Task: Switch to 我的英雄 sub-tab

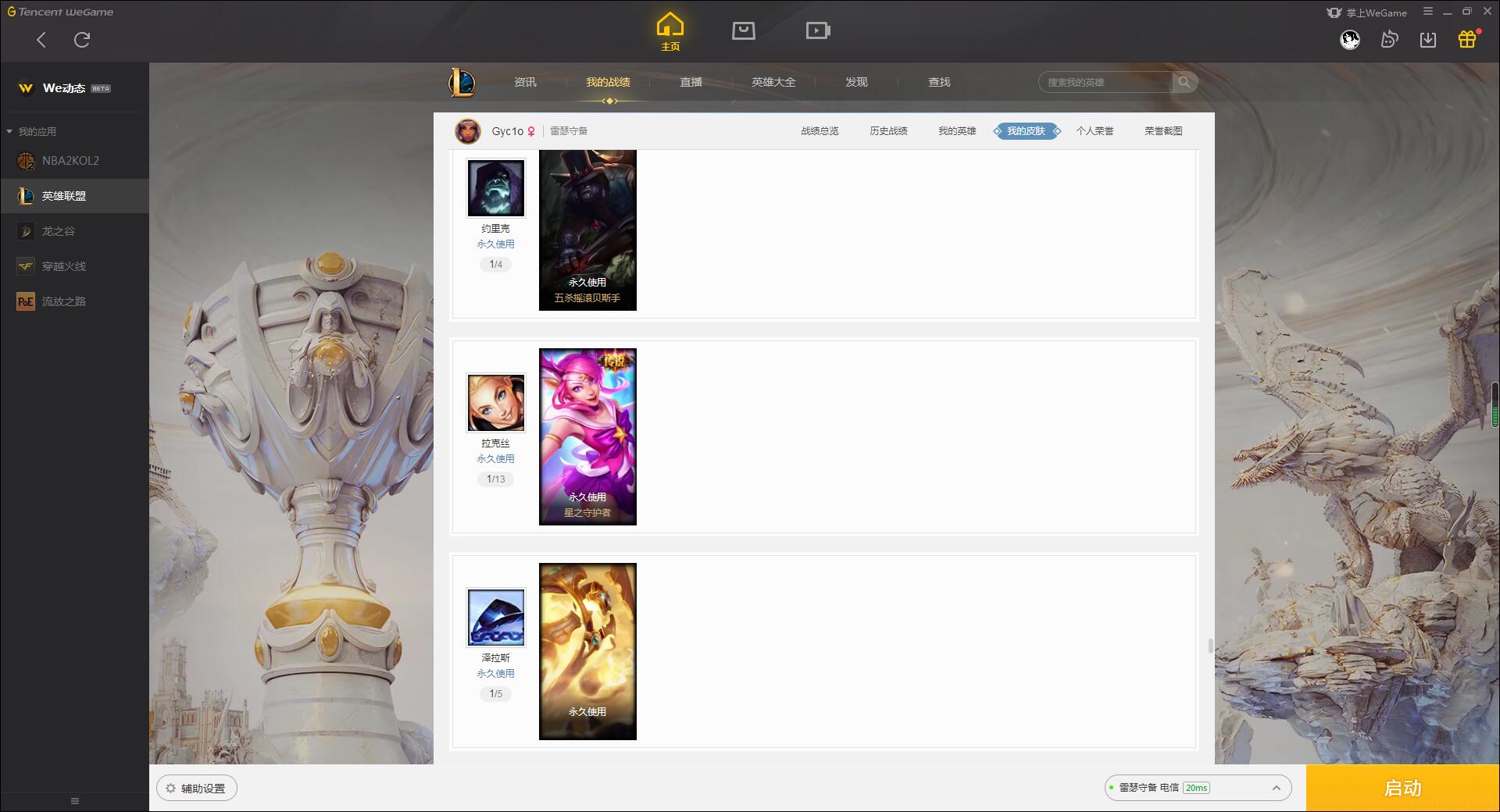Action: [x=957, y=131]
